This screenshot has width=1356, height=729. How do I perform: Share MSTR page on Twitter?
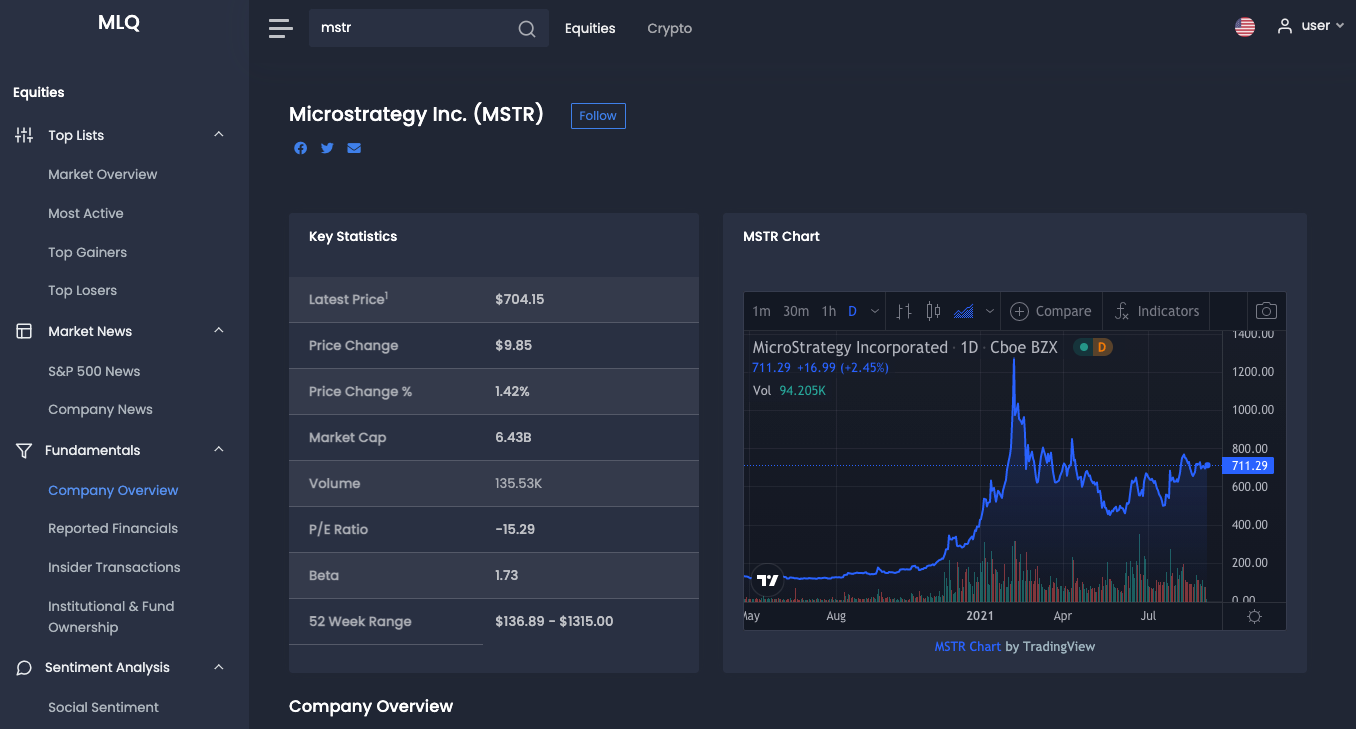(x=327, y=148)
